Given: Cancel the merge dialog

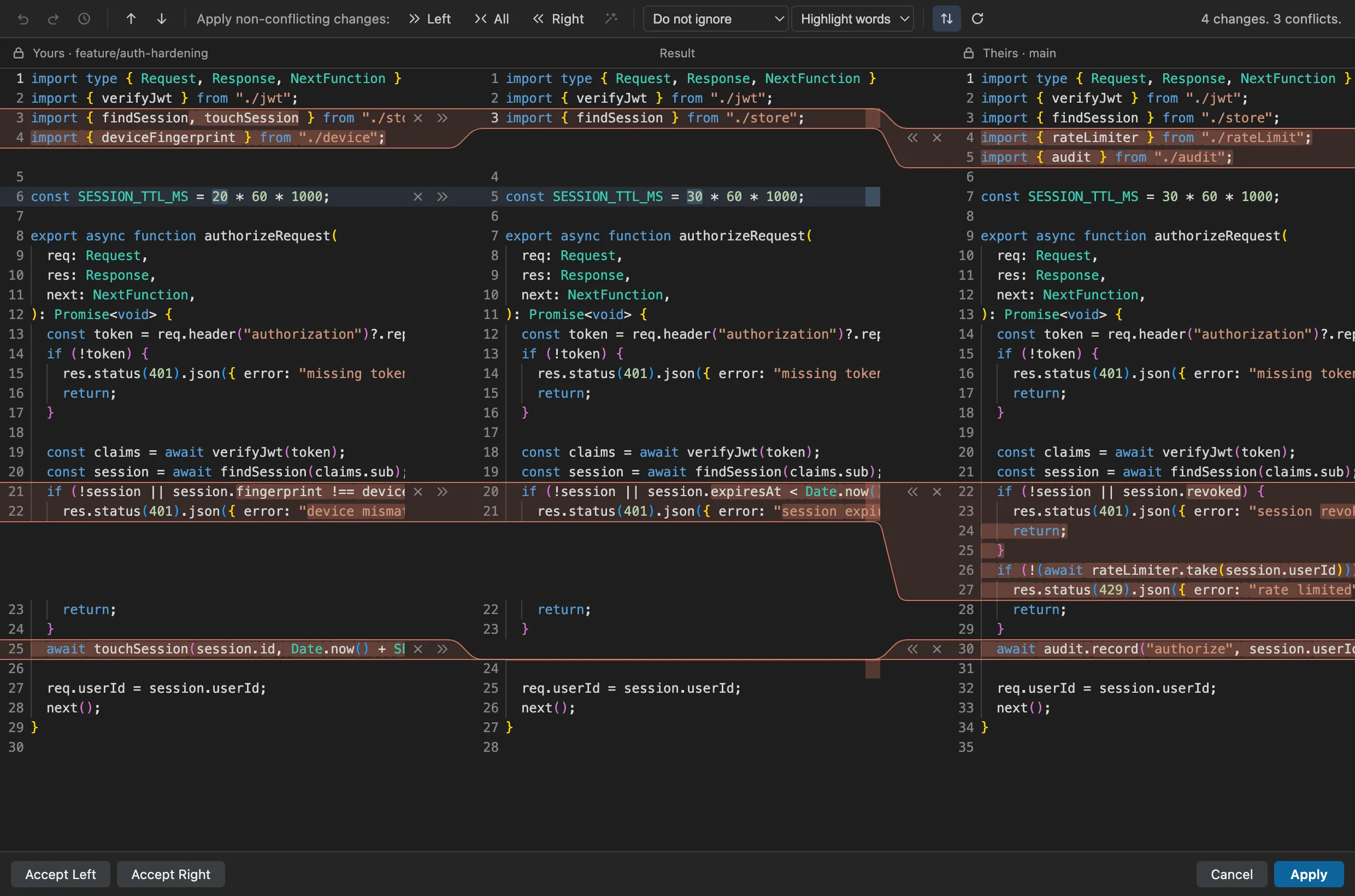Looking at the screenshot, I should click(1232, 874).
